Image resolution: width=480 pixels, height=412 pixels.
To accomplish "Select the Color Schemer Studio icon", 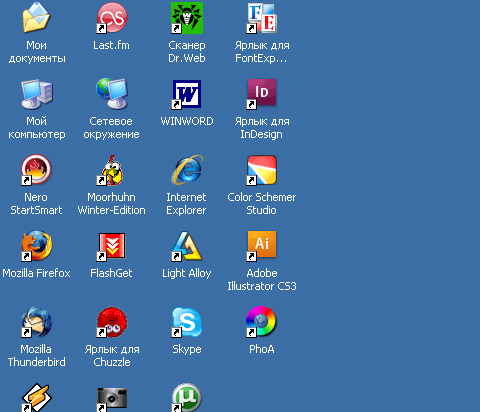I will coord(262,170).
